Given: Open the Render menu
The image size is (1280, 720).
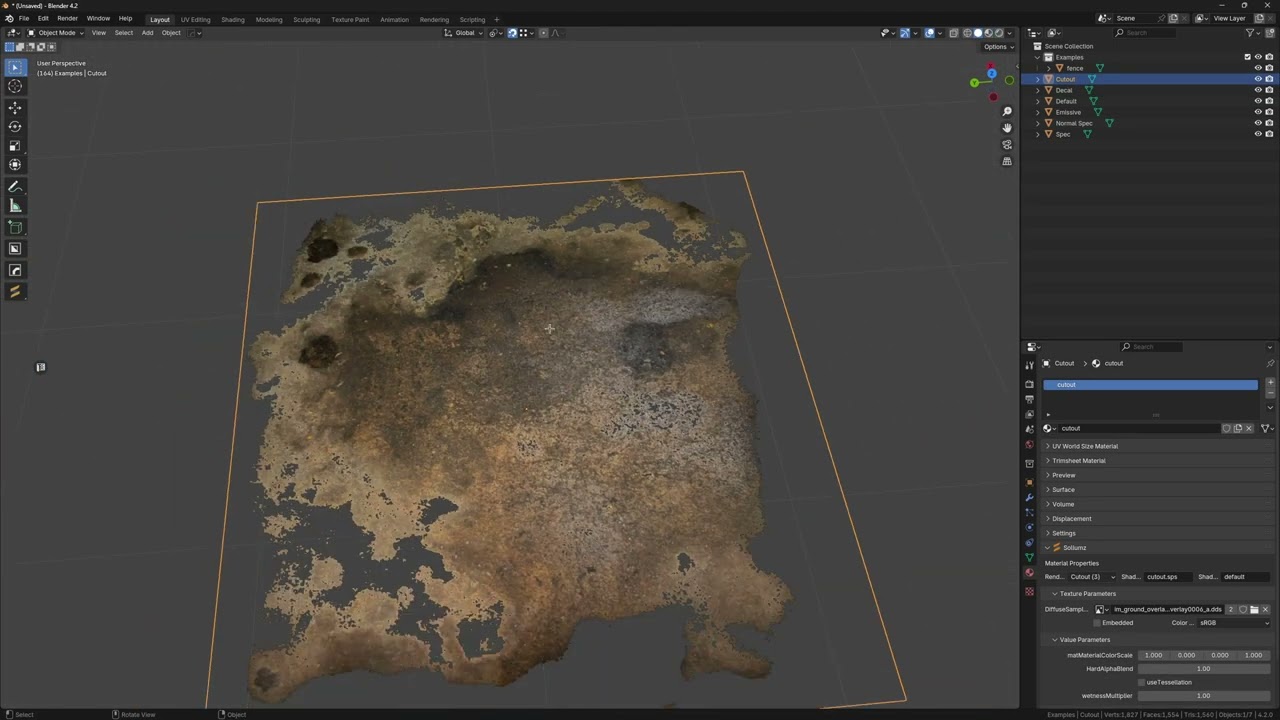Looking at the screenshot, I should [x=67, y=19].
